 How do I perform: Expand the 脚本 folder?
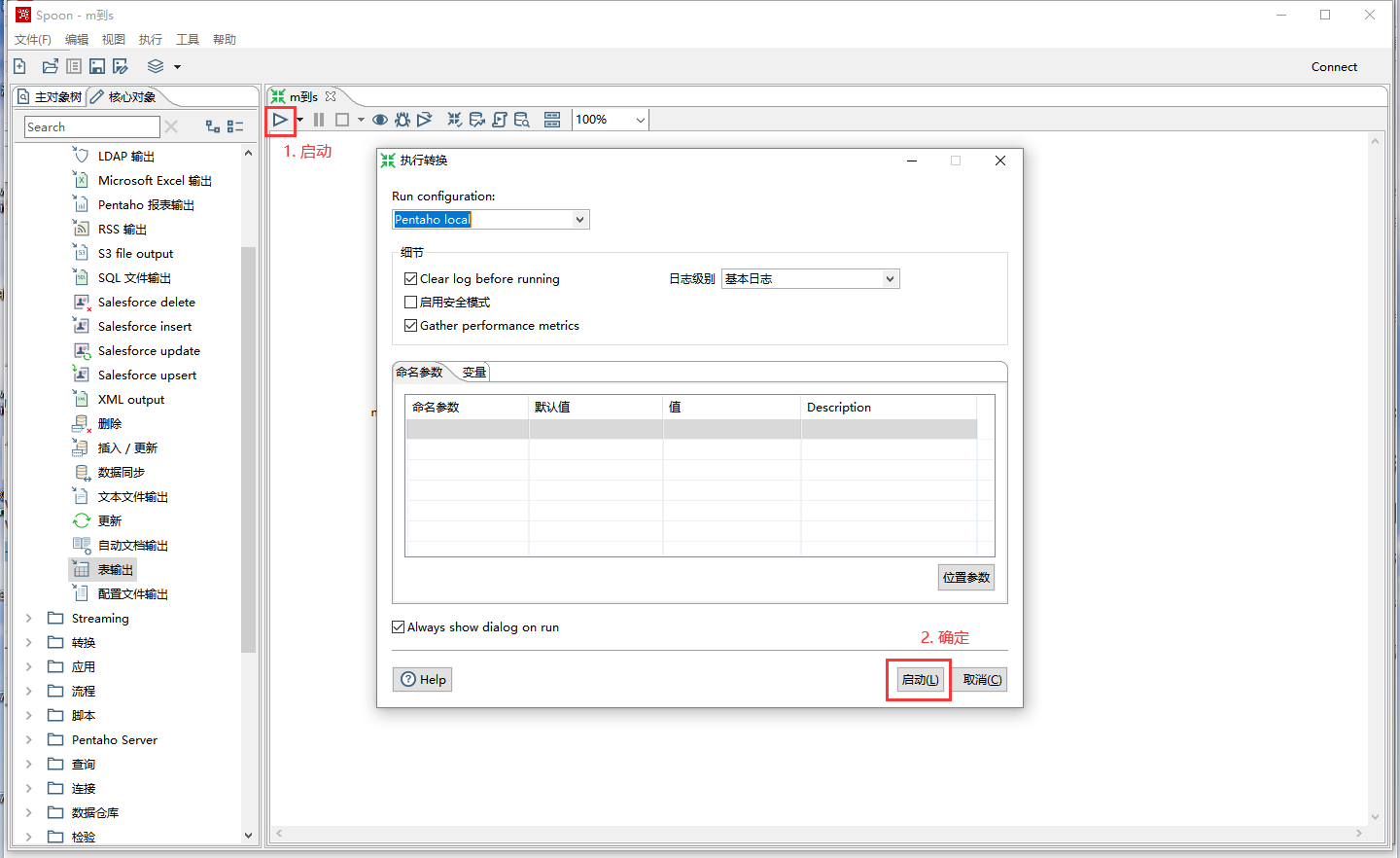tap(29, 715)
